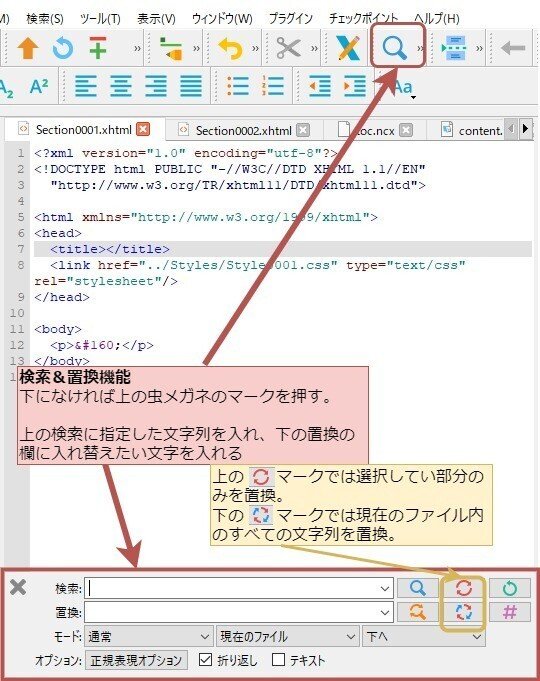Click the blue circular reload arrow icon
Screen dimensions: 540x681
(x=63, y=48)
